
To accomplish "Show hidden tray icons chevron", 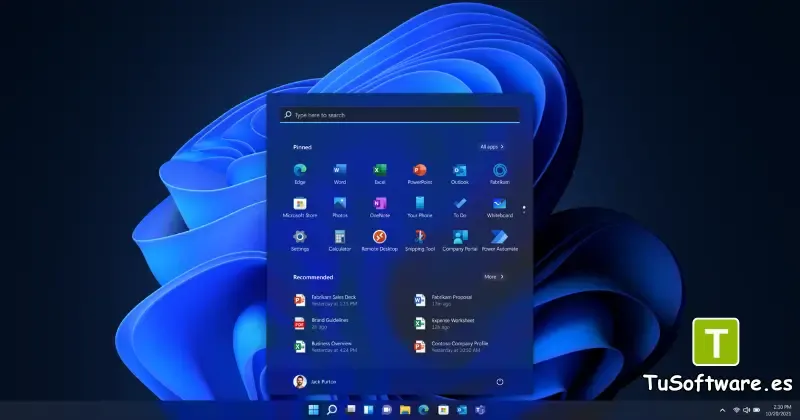I will tap(722, 410).
